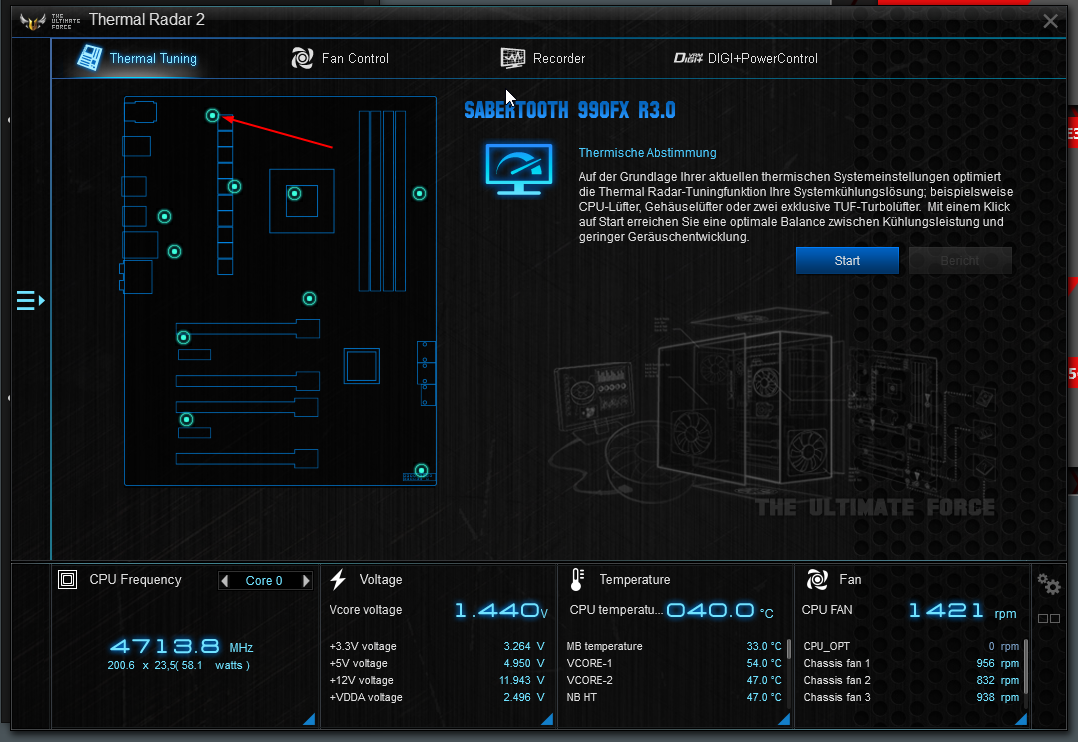Click the CPU temperature 040.0 reading
The image size is (1078, 742).
(720, 611)
